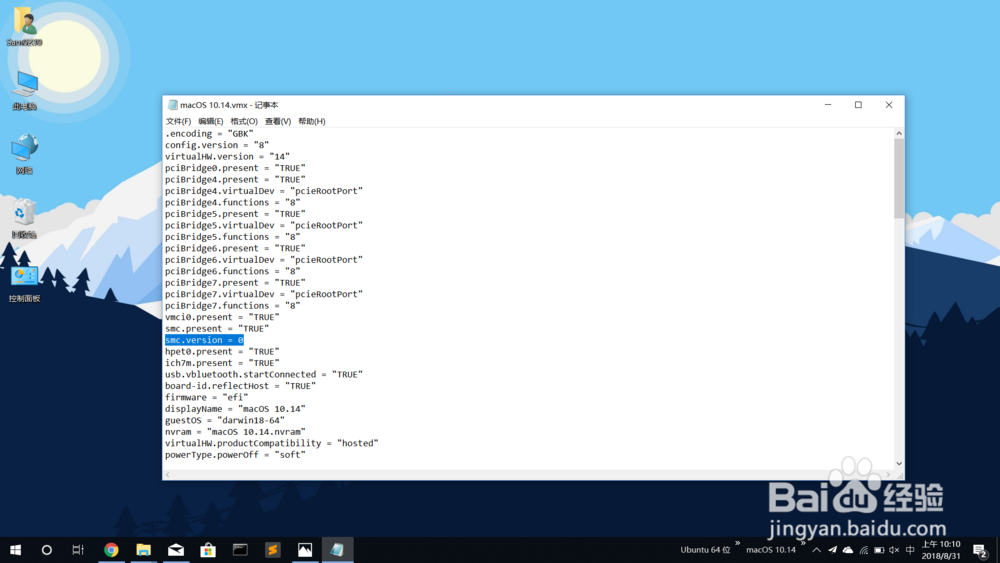Click the virtualHW.version = "14" line
The height and width of the screenshot is (563, 1000).
[227, 156]
